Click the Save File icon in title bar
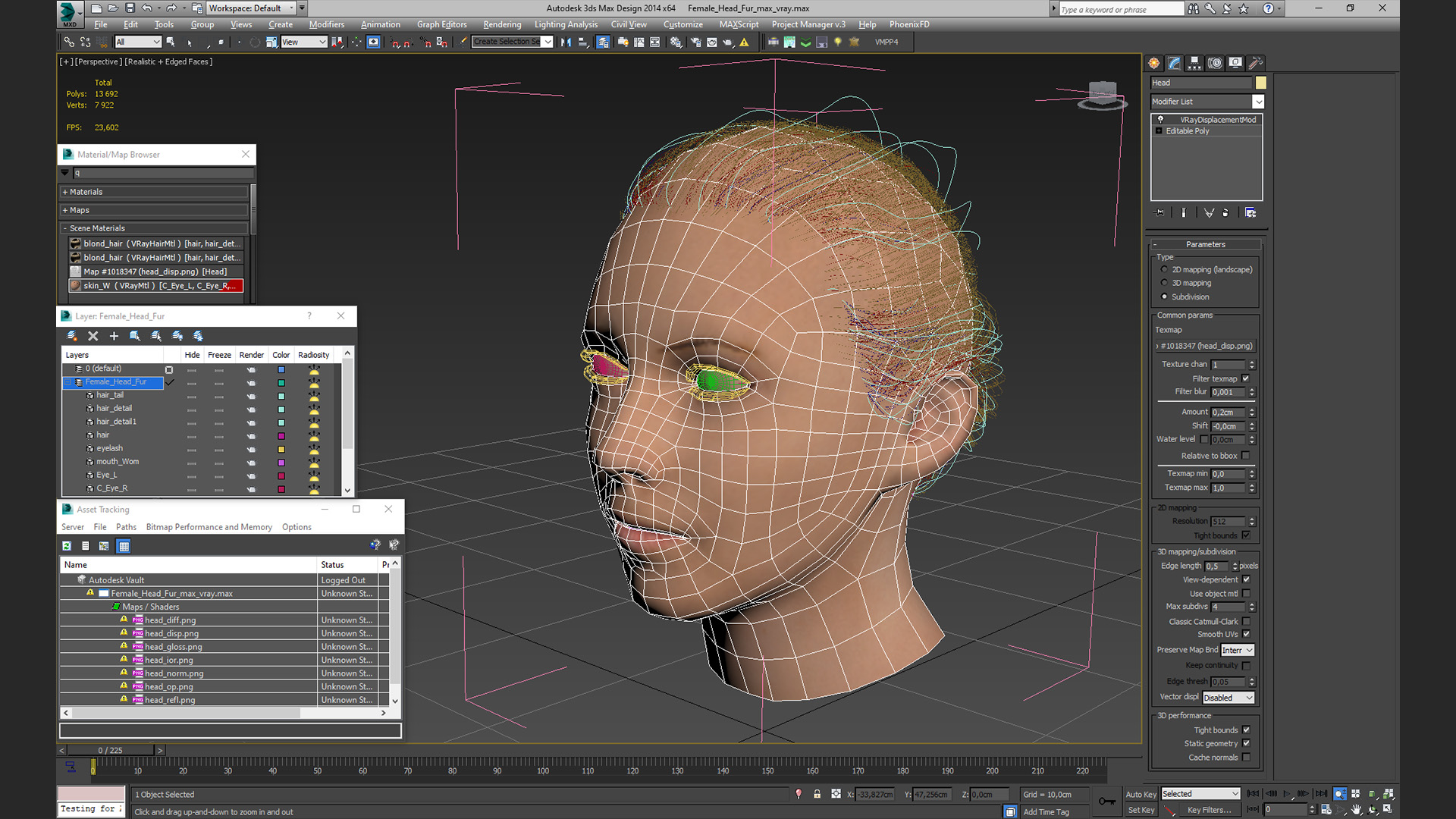 tap(130, 8)
